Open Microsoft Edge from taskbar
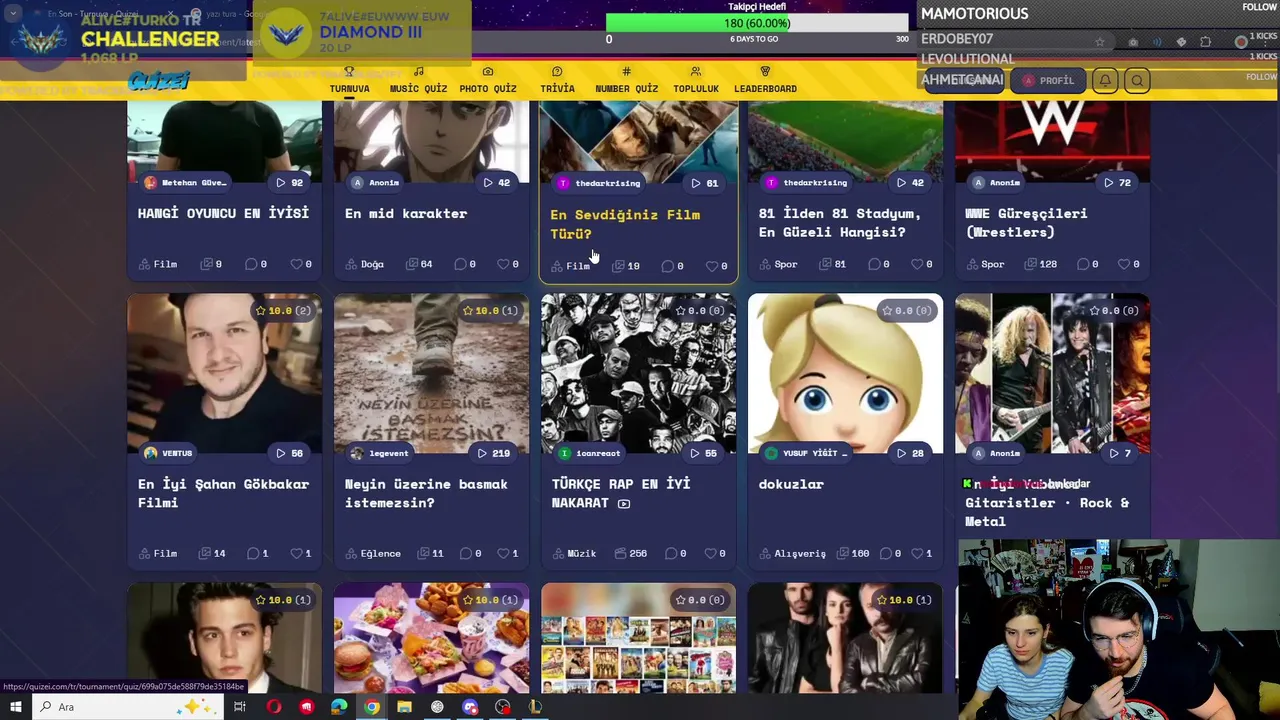The width and height of the screenshot is (1280, 720). click(339, 707)
